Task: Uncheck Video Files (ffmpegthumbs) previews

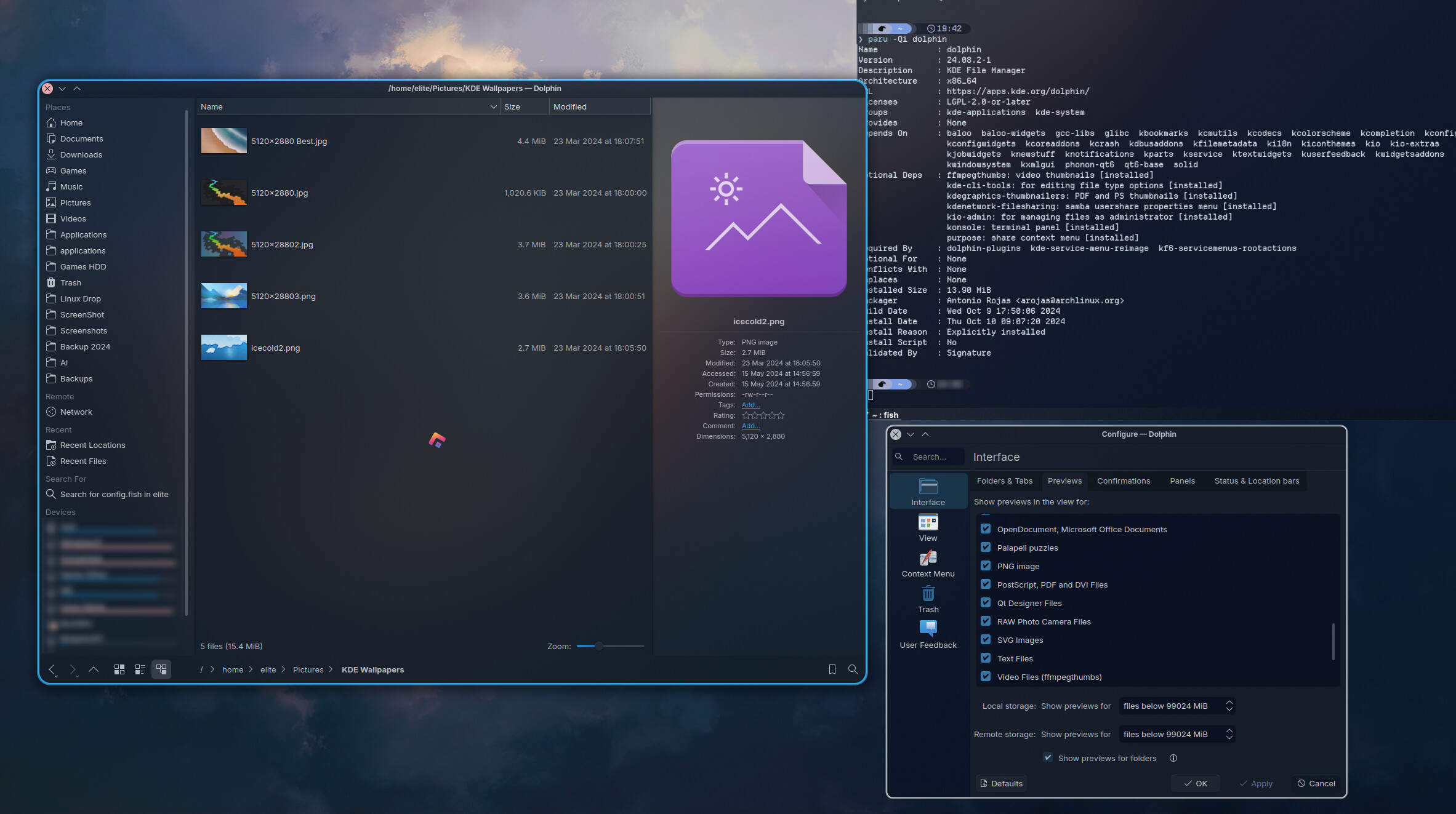Action: click(x=986, y=677)
